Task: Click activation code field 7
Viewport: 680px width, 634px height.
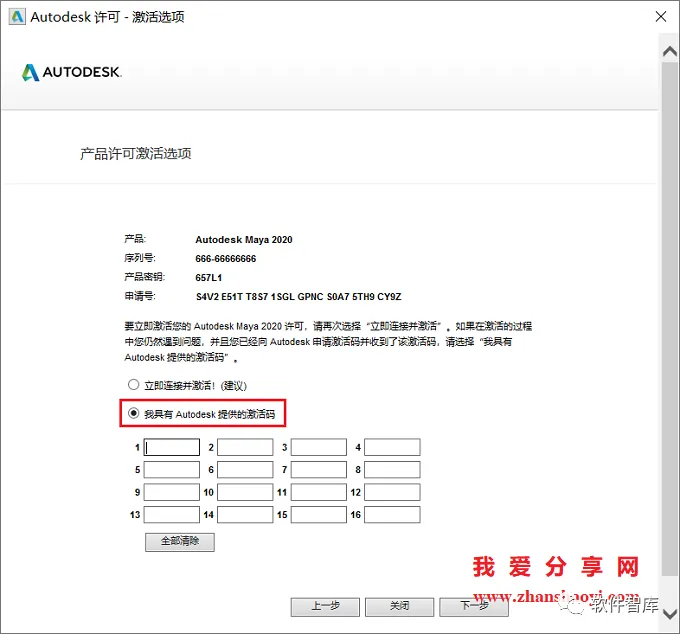Action: [319, 470]
